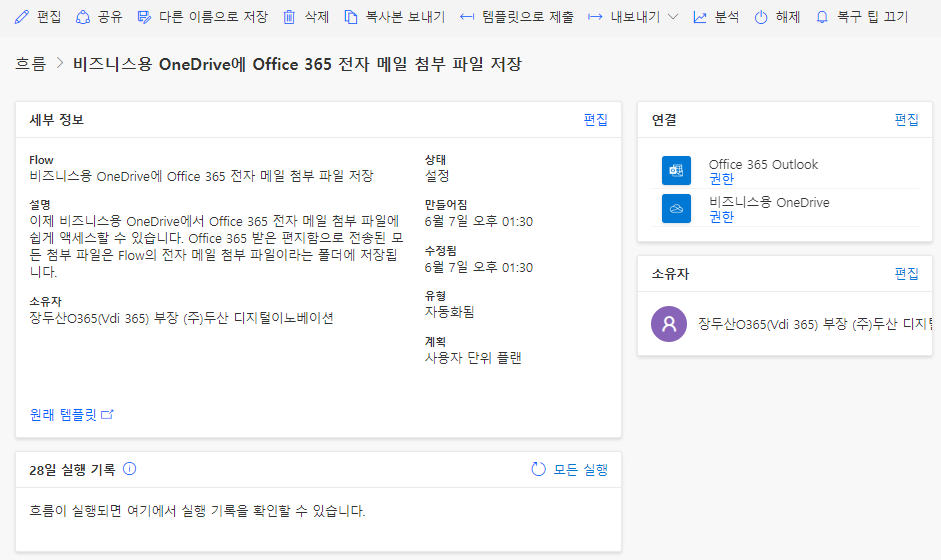Image resolution: width=941 pixels, height=560 pixels.
Task: Click the 소유자 value in 세부 정보
Action: tap(181, 318)
